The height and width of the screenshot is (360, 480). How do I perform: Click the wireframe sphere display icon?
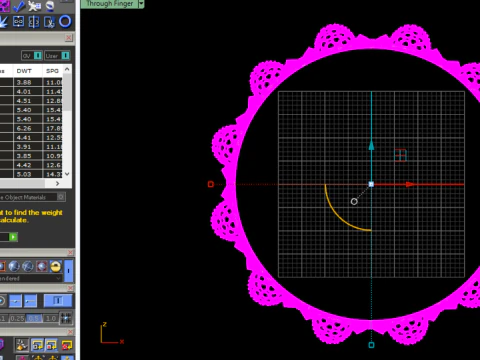pyautogui.click(x=28, y=267)
